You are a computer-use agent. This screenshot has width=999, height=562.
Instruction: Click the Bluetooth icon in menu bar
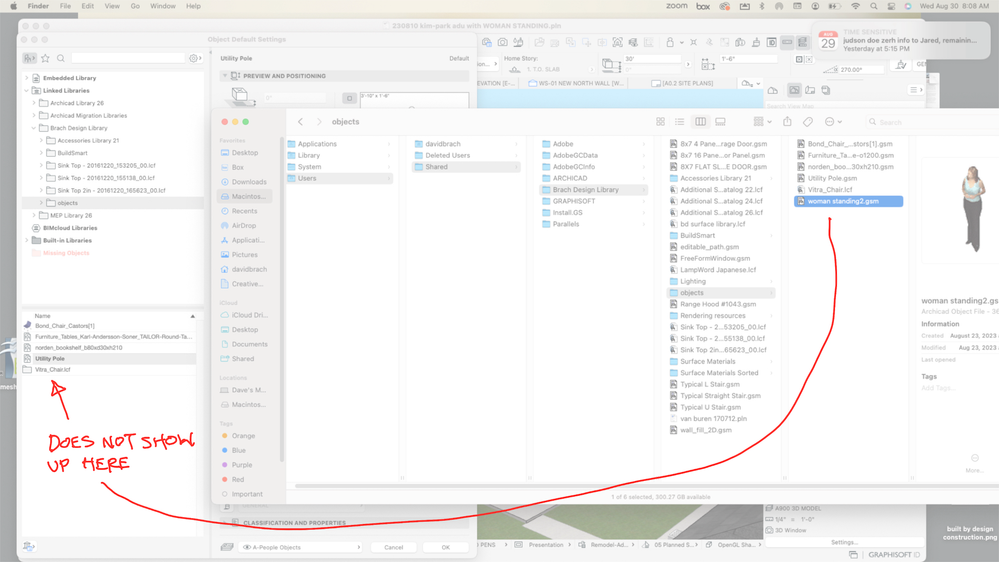click(x=761, y=6)
